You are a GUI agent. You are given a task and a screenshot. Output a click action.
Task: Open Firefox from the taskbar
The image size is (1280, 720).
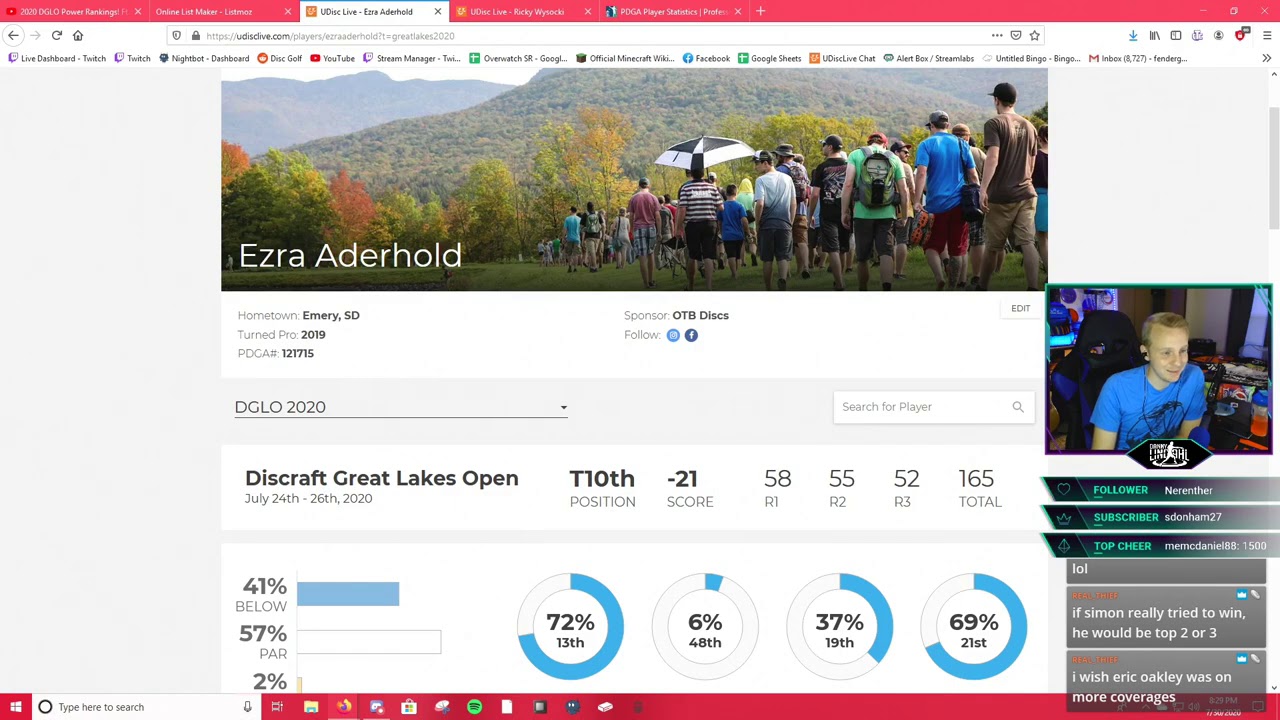pos(344,707)
